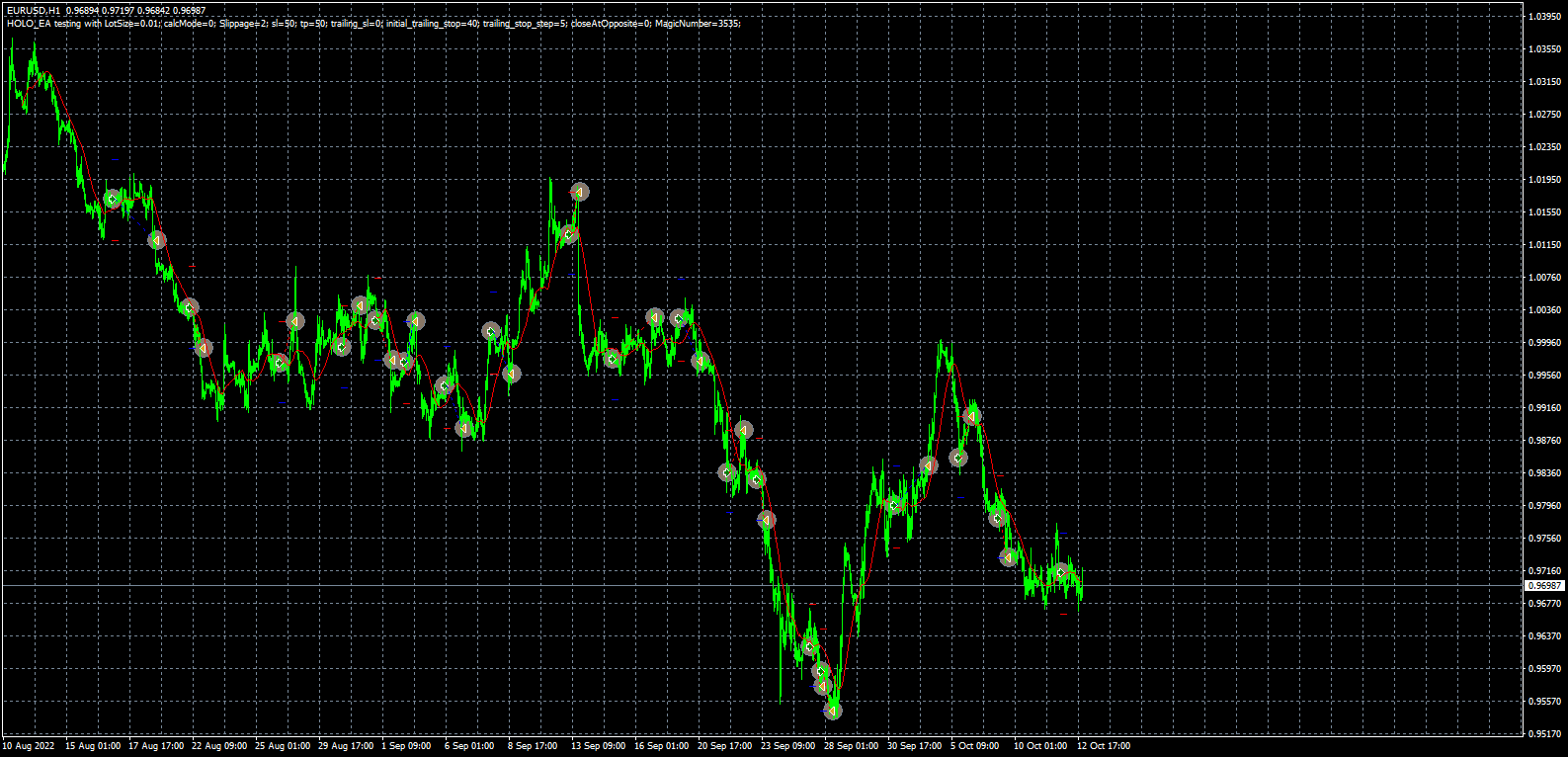Click the 1.03150 price axis label
This screenshot has height=757, width=1568.
(x=1544, y=82)
